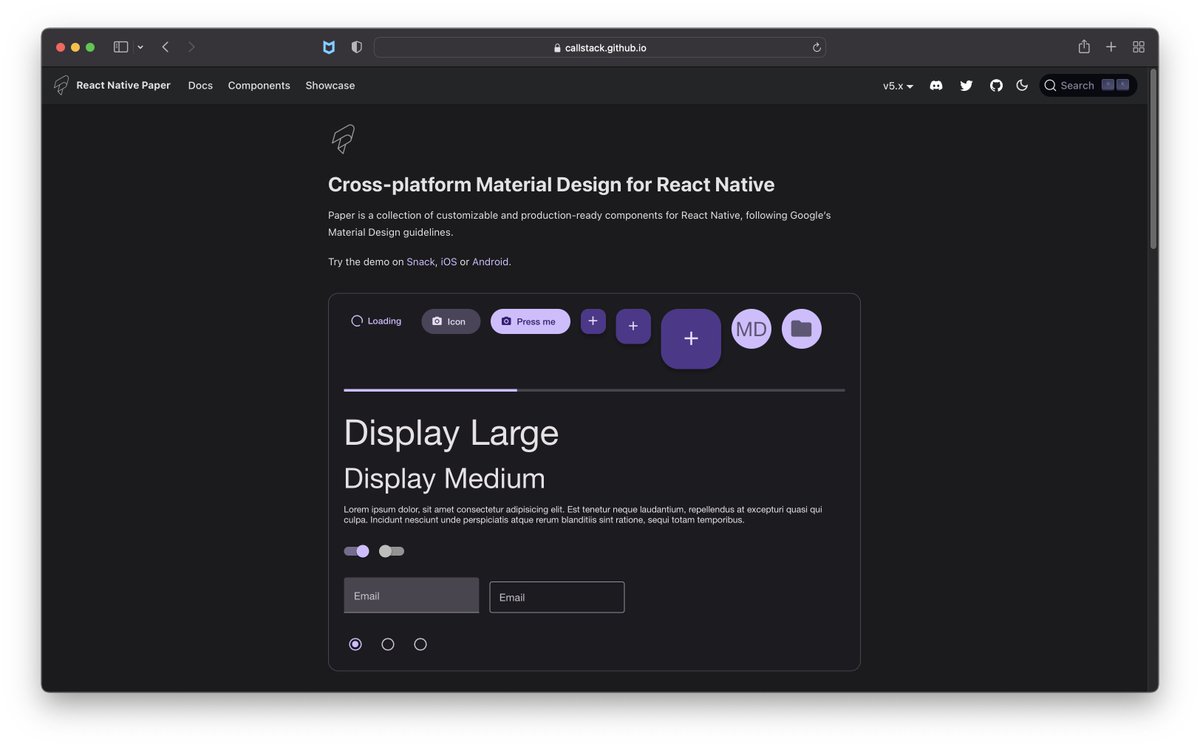
Task: Expand the sidebar toggle dropdown chevron
Action: pyautogui.click(x=140, y=47)
